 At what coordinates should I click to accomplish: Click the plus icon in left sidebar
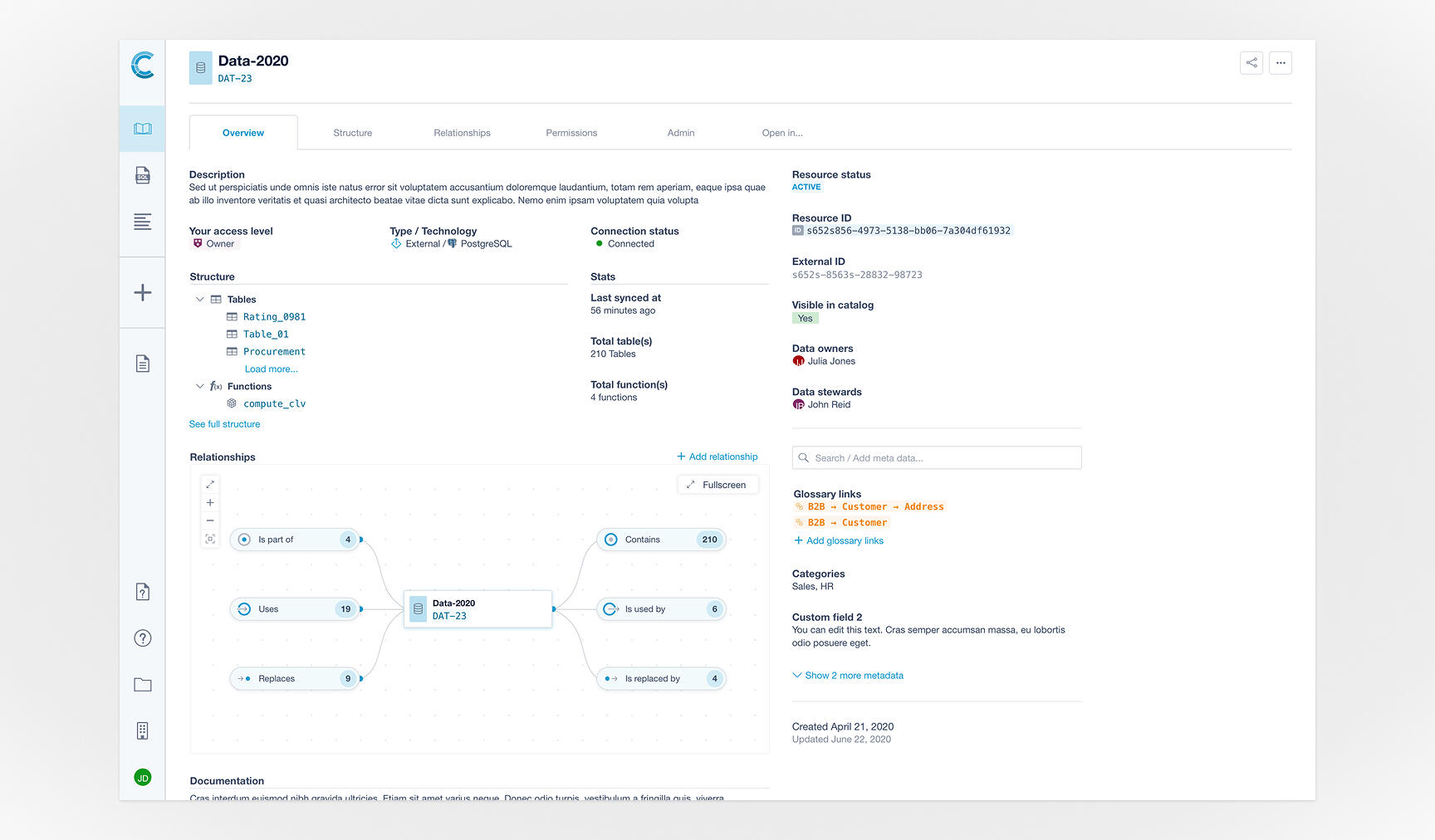tap(143, 293)
